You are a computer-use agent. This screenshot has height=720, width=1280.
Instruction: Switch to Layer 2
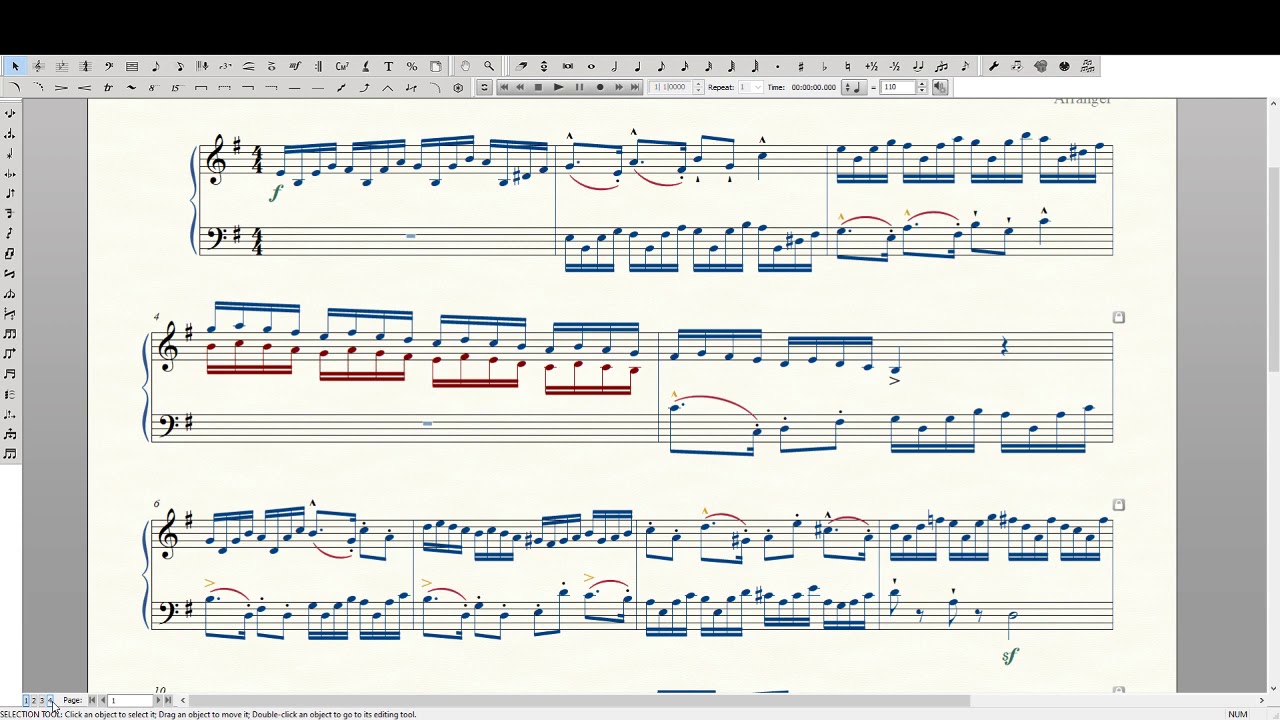(x=34, y=700)
